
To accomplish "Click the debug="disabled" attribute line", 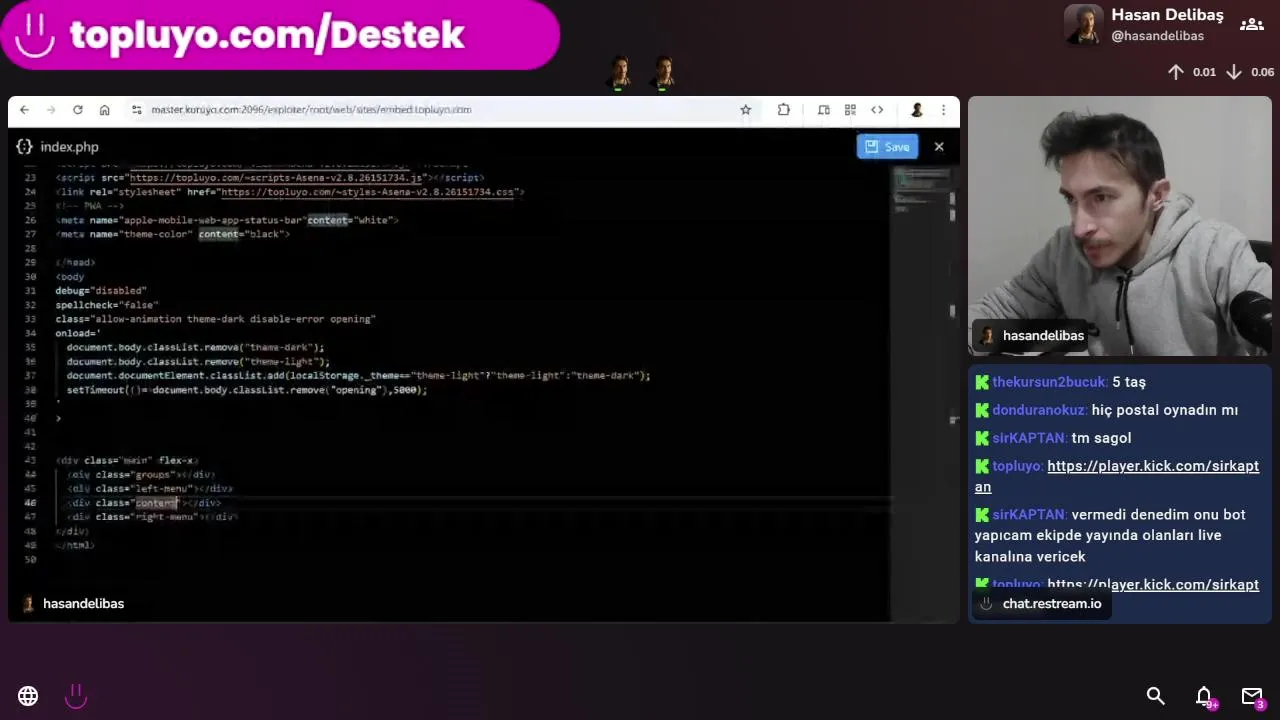I will click(x=101, y=291).
